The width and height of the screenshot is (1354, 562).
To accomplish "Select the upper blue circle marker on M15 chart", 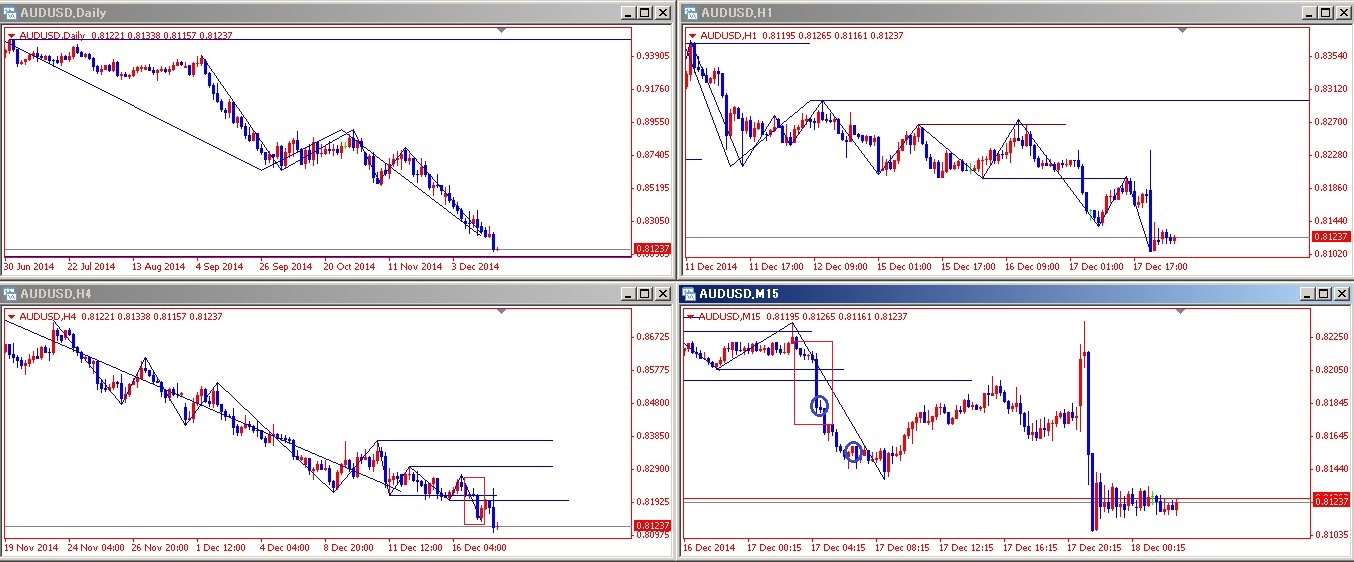I will pyautogui.click(x=819, y=405).
